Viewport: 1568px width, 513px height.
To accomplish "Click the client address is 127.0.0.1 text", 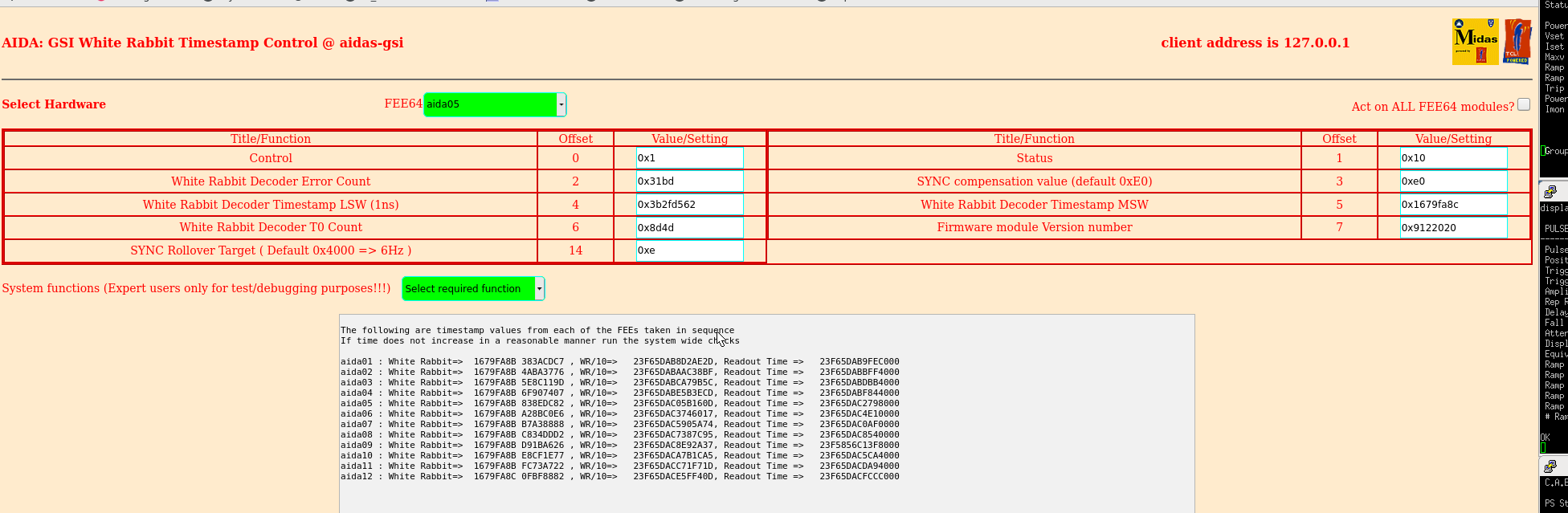I will [x=1256, y=43].
